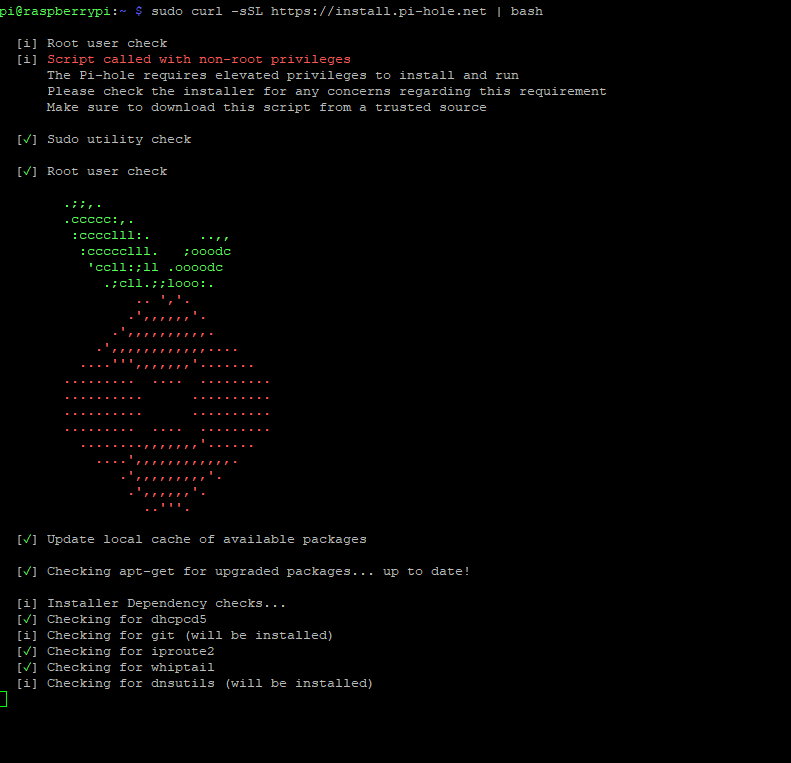Click the pi@raspberrypi prompt text

55,11
